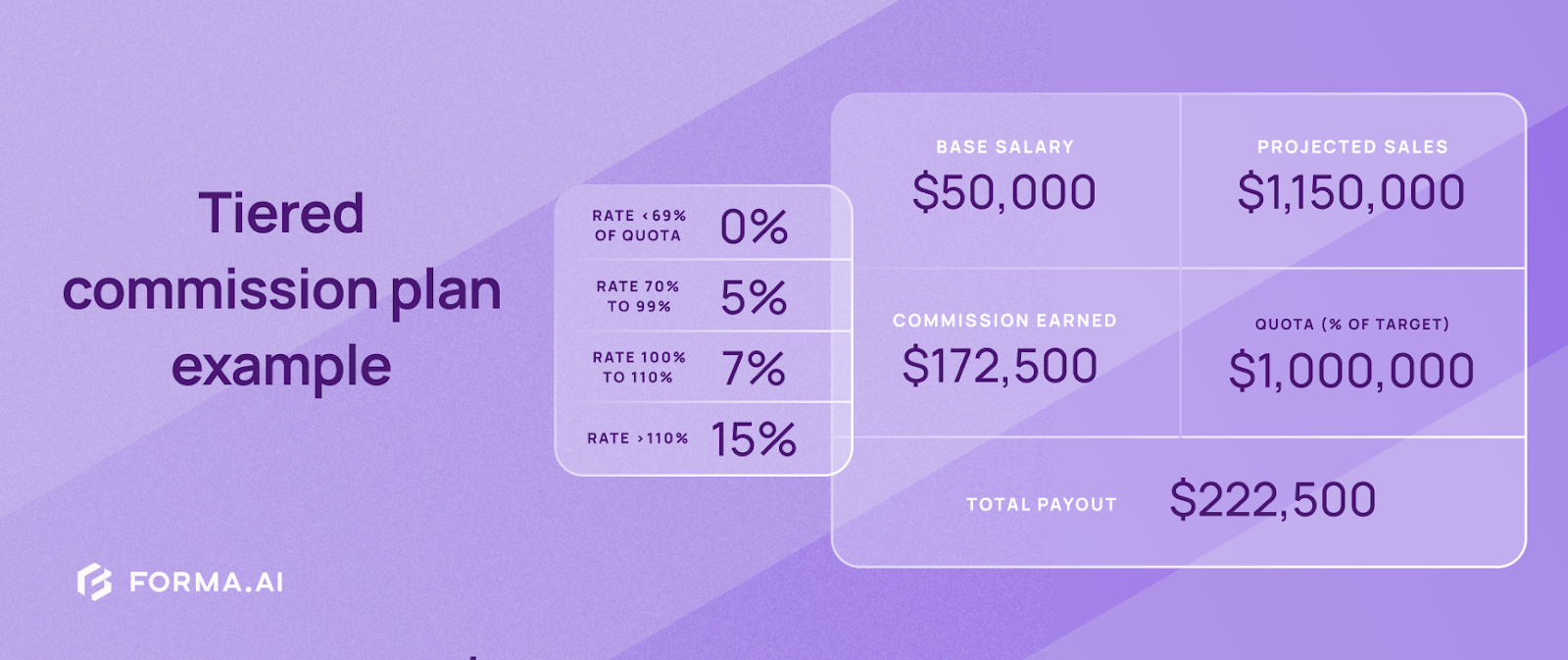
Task: Click the "Quota (% of target)" label
Action: tap(1351, 325)
